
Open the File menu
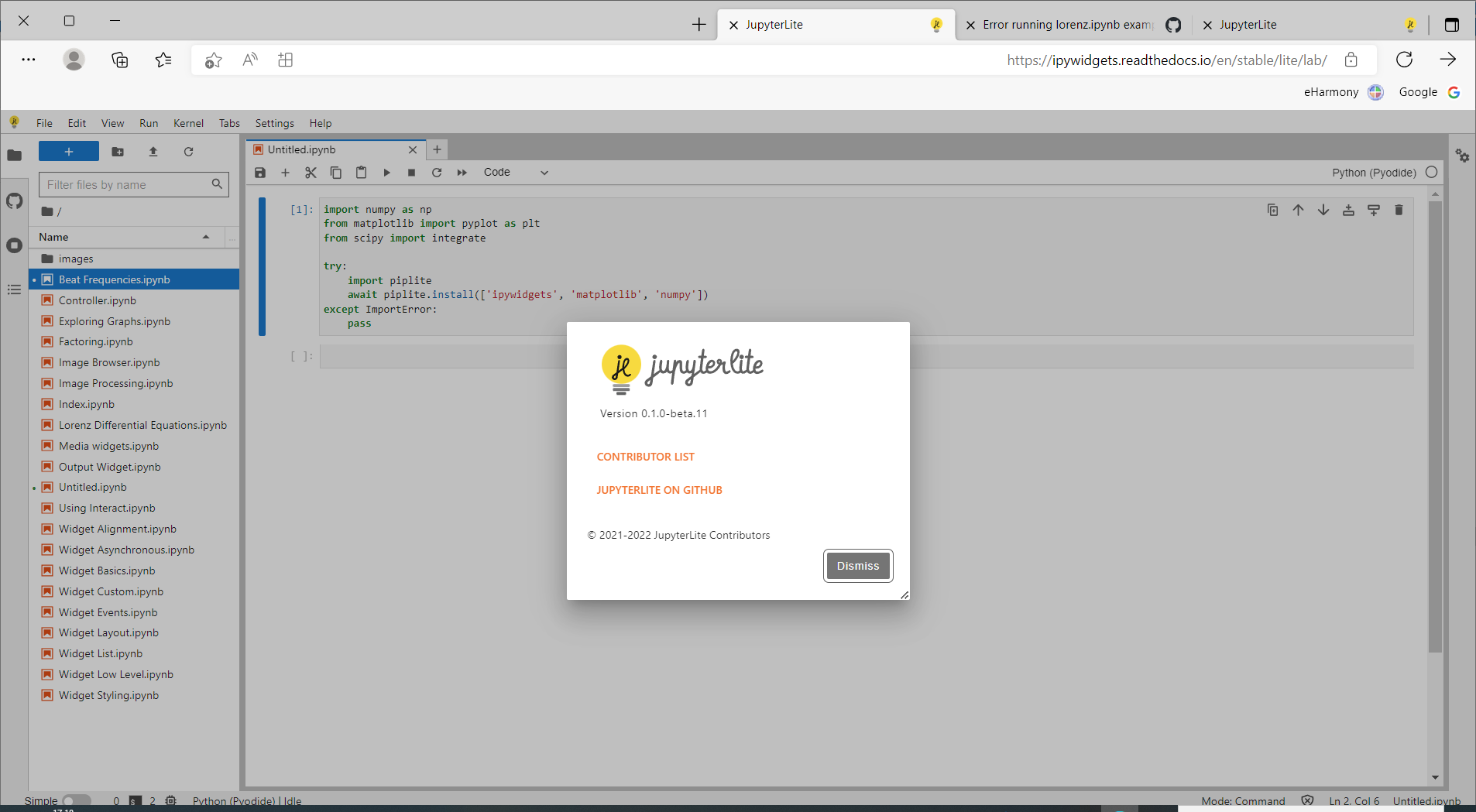pyautogui.click(x=44, y=123)
